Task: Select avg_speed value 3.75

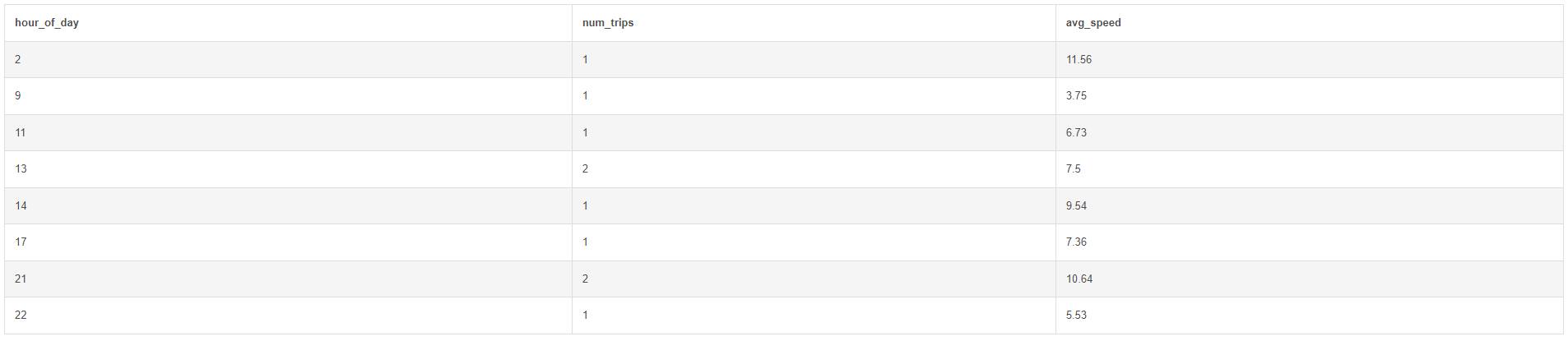Action: pos(1076,96)
